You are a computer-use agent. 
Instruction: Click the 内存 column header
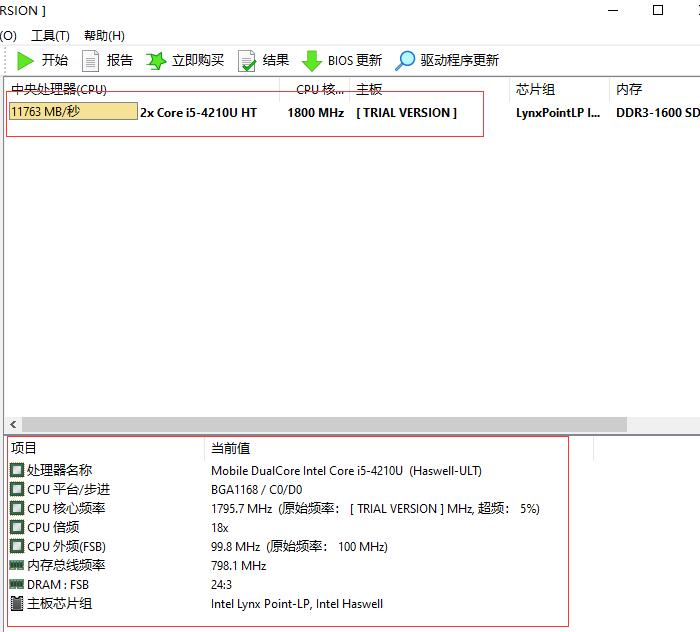pos(629,90)
